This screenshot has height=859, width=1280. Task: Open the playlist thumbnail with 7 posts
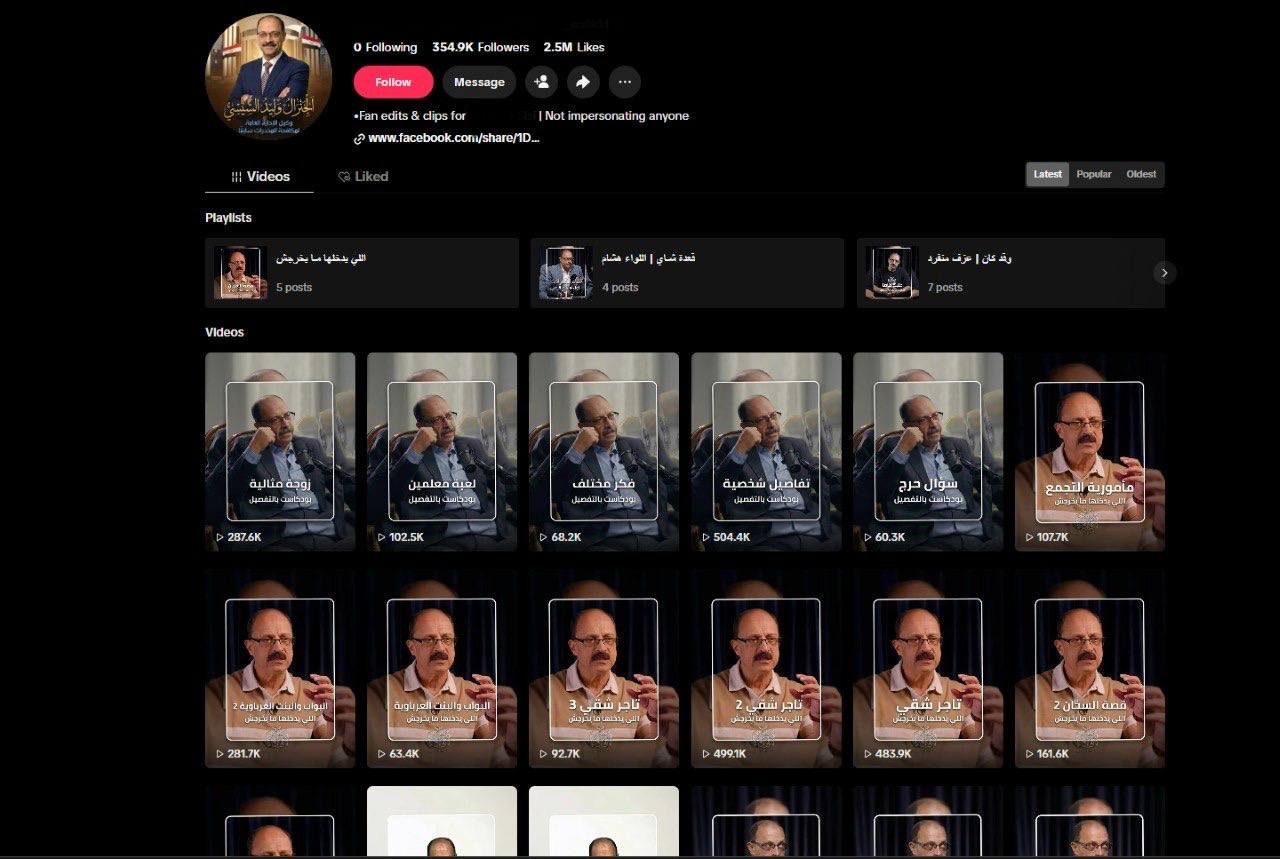892,273
